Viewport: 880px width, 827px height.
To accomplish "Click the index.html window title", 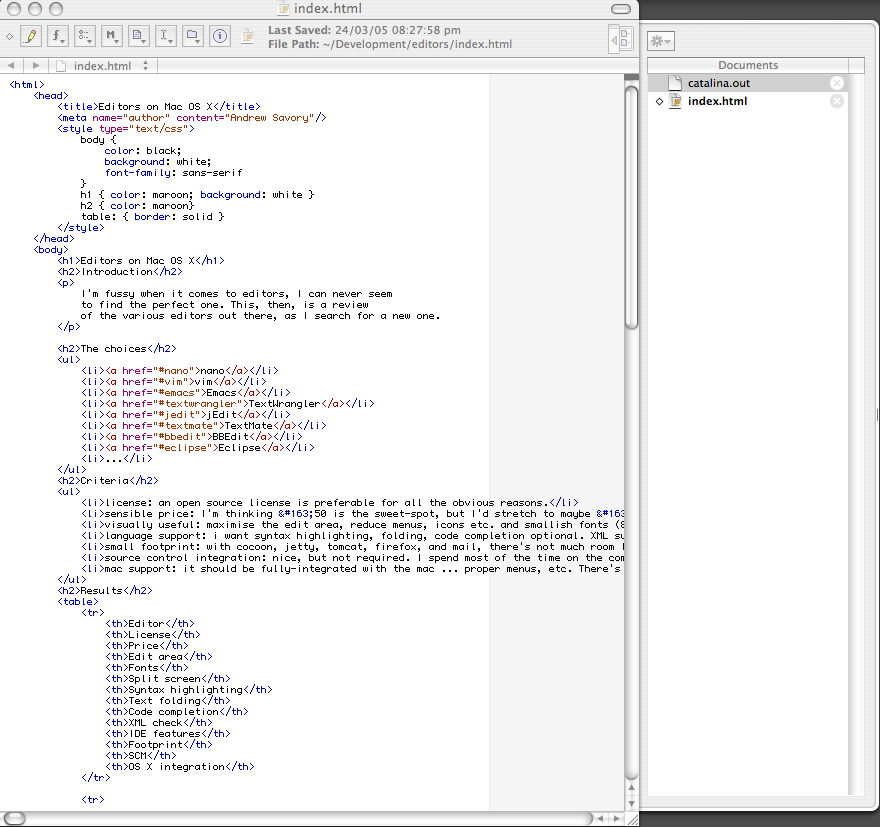I will pos(328,8).
